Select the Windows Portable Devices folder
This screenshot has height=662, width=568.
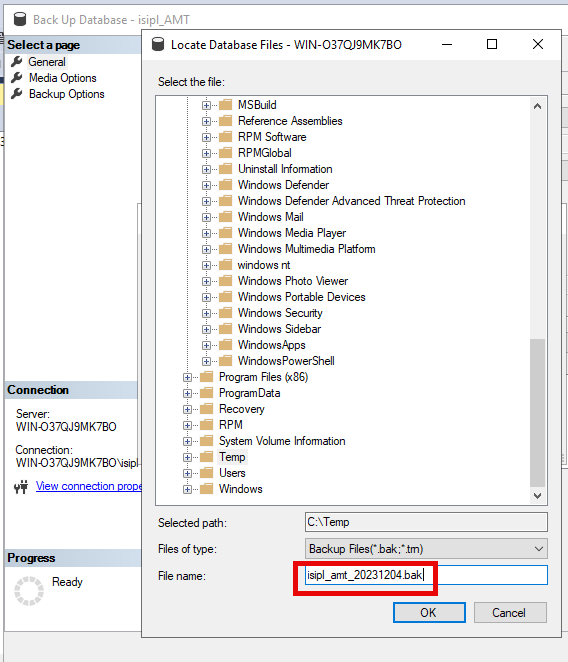point(302,297)
